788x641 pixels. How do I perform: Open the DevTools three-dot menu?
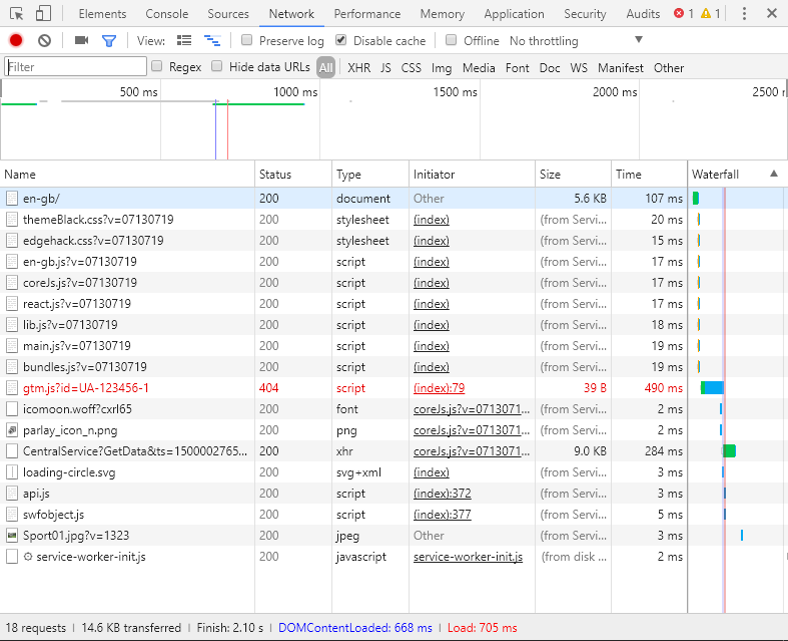click(745, 14)
